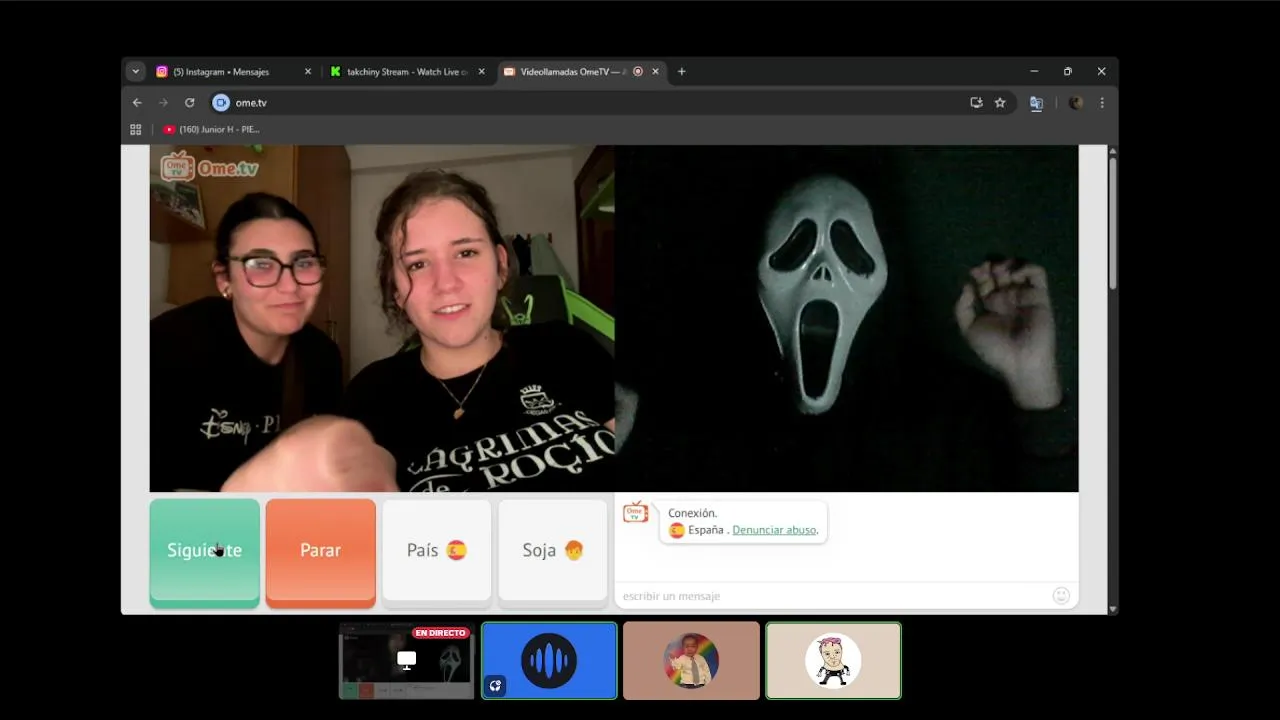The height and width of the screenshot is (720, 1280).
Task: Expand the tab search dropdown
Action: (135, 72)
